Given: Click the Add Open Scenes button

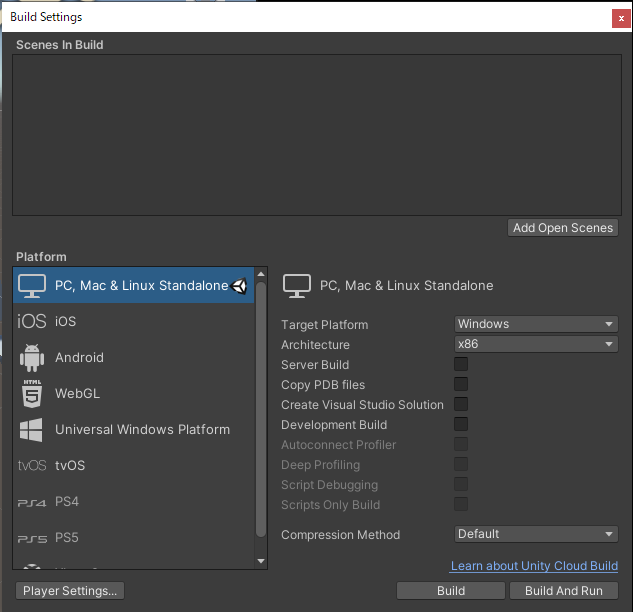Looking at the screenshot, I should [563, 228].
